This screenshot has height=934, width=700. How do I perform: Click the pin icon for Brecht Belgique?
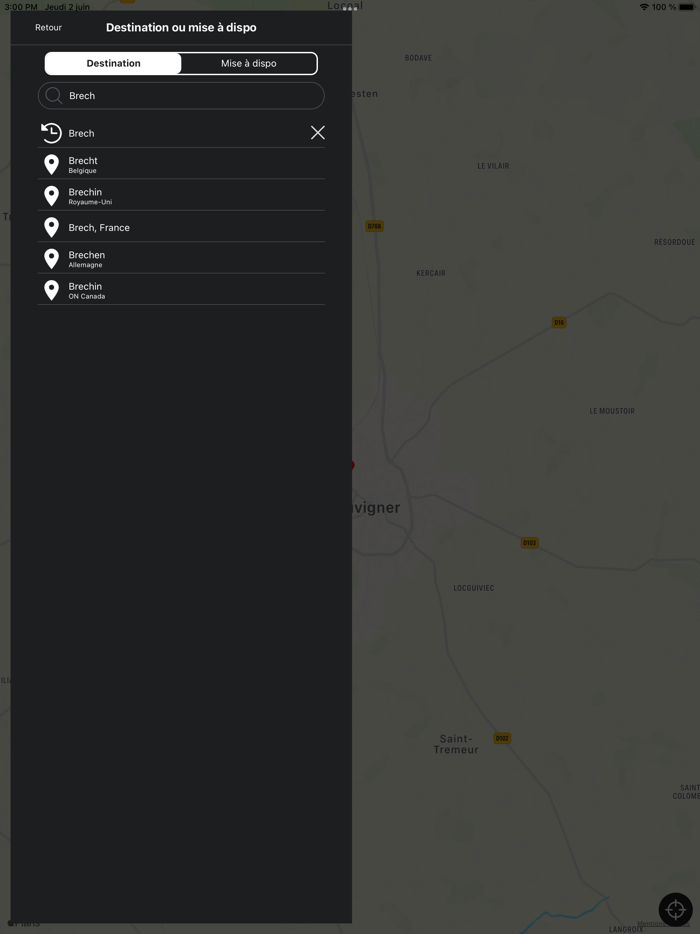pos(52,164)
